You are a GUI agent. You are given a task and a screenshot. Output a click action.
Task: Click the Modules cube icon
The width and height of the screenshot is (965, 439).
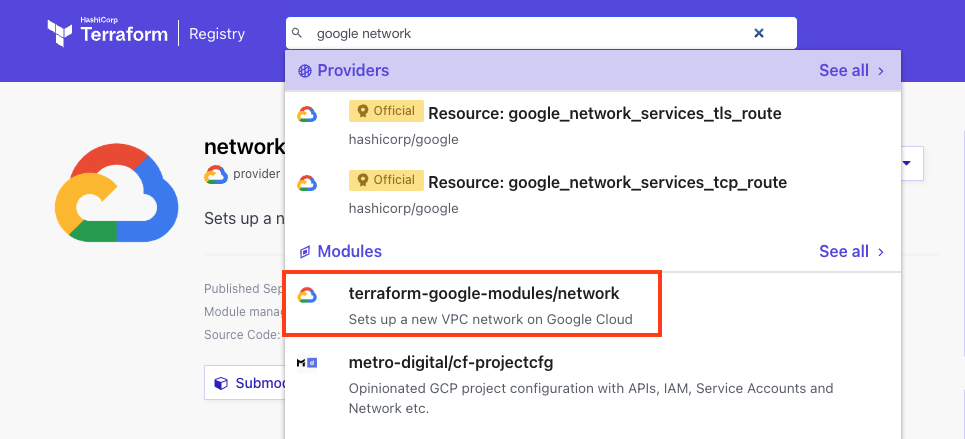coord(305,252)
